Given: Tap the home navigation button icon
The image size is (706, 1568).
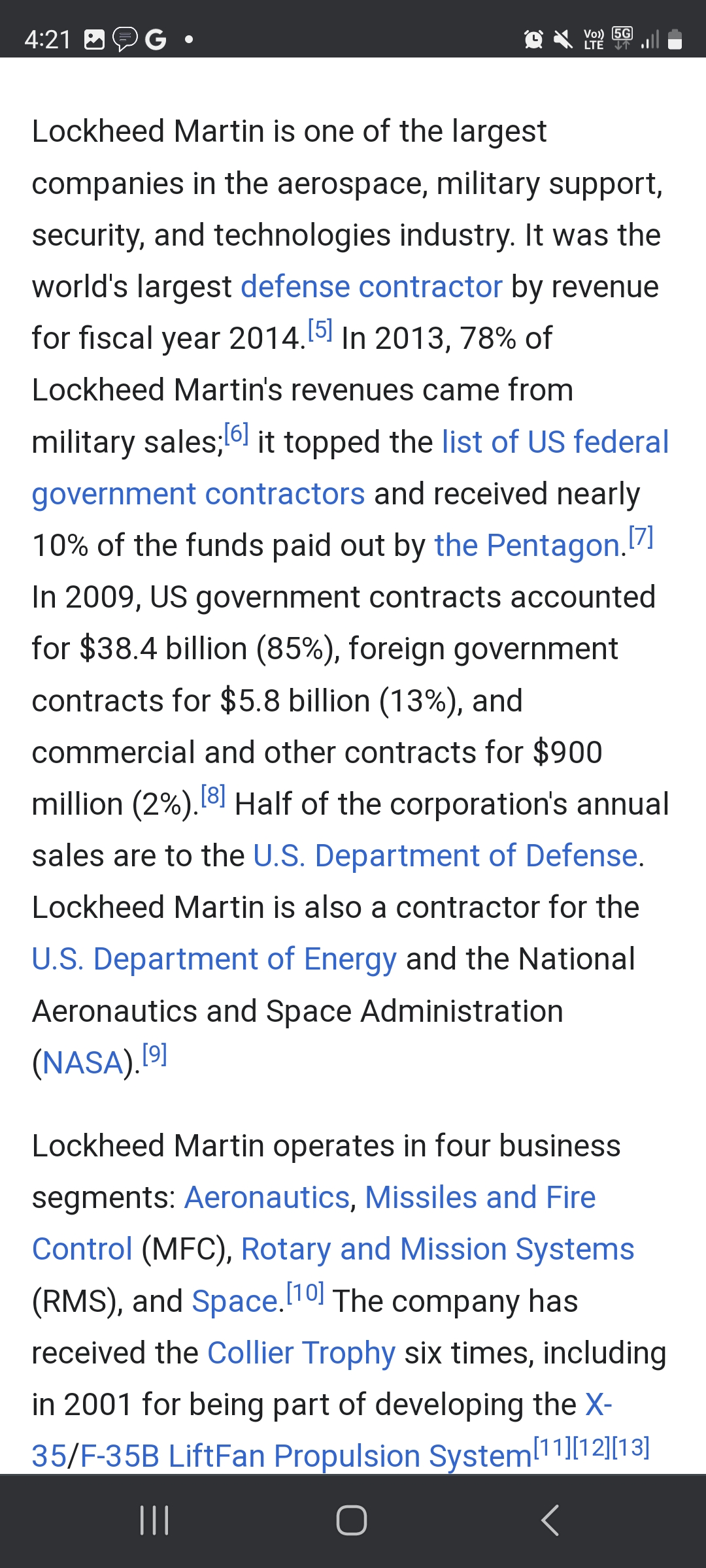Looking at the screenshot, I should tap(352, 1520).
